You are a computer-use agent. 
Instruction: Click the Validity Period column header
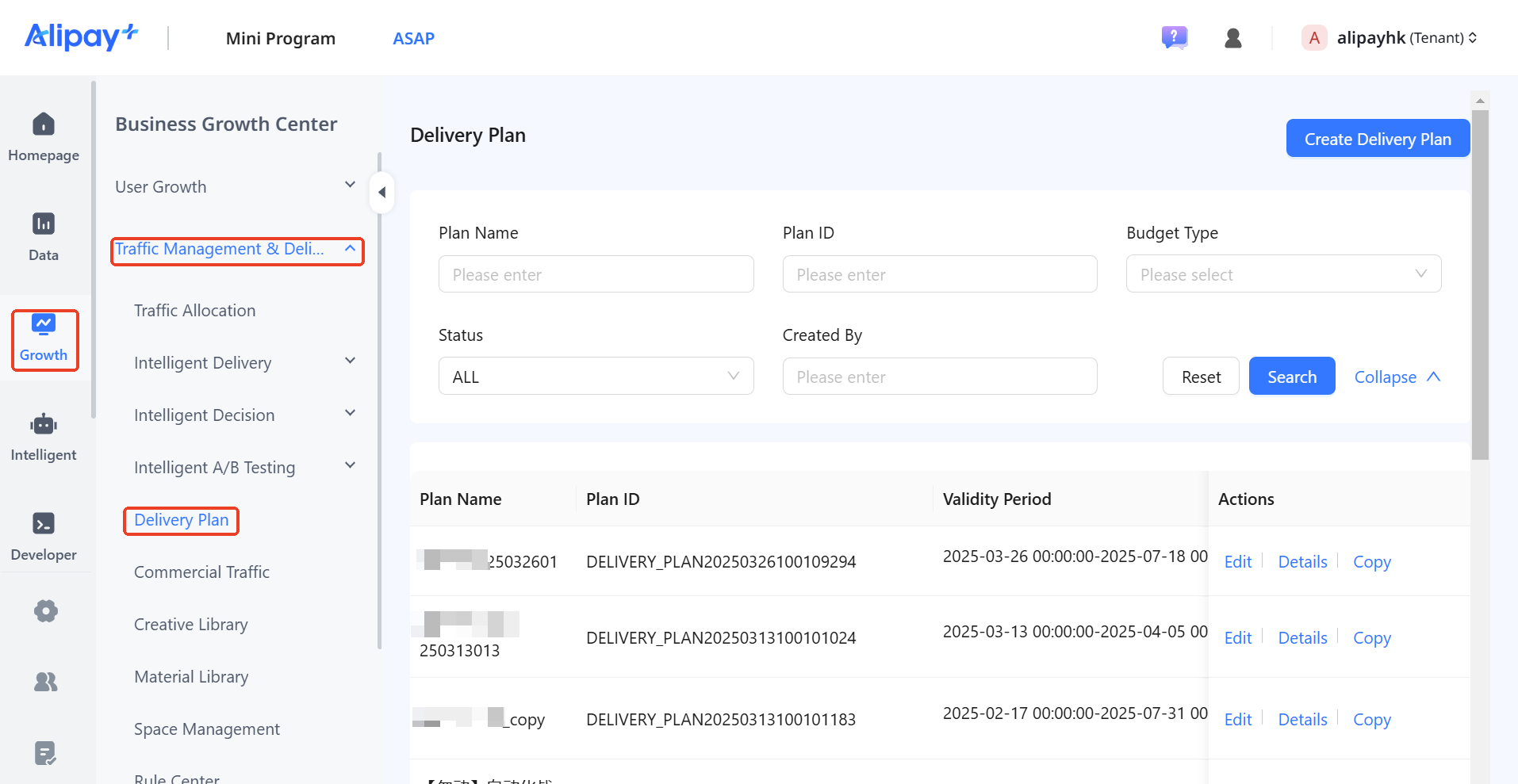(x=997, y=499)
